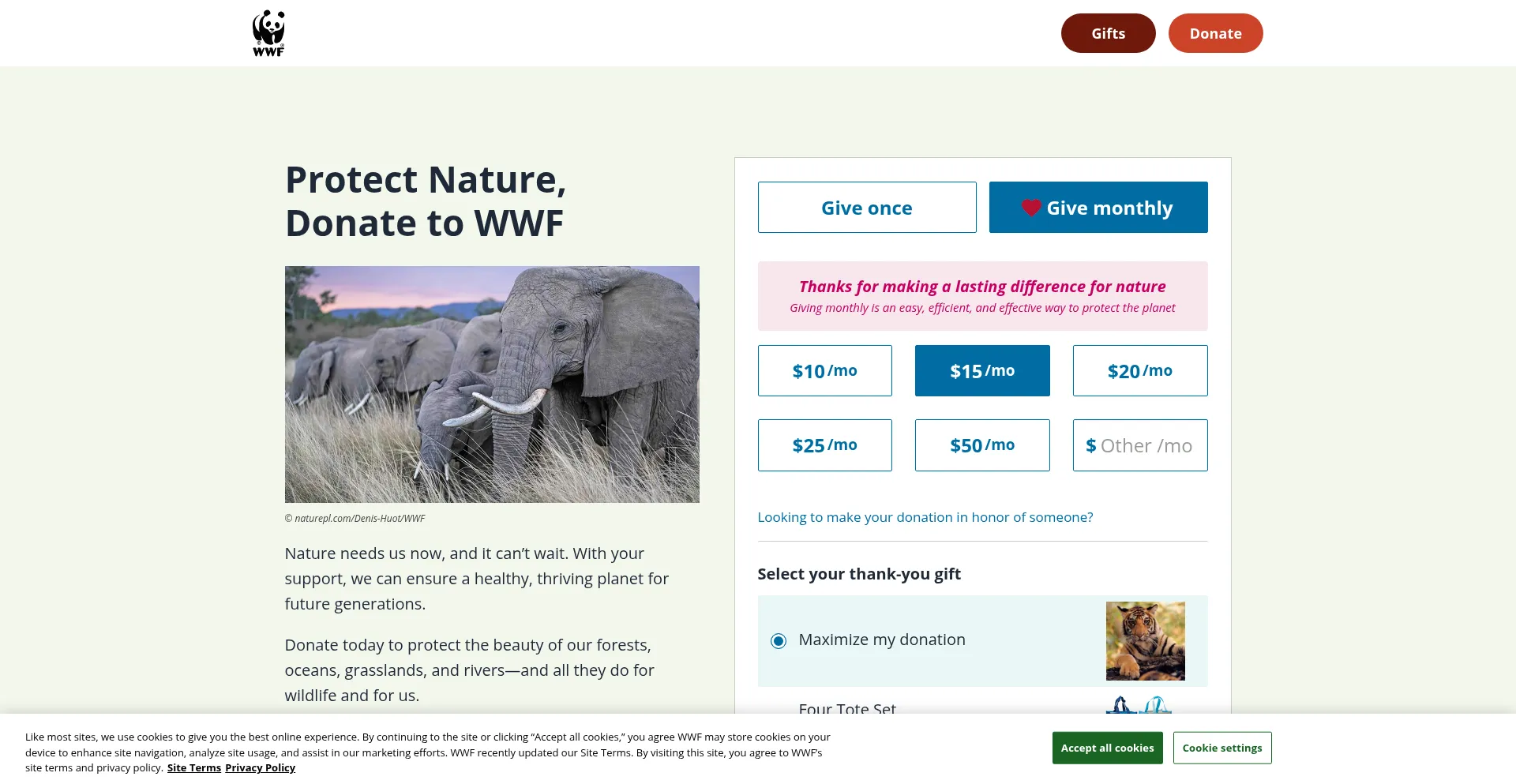Viewport: 1516px width, 784px height.
Task: Choose the $15 per month amount
Action: pyautogui.click(x=982, y=371)
